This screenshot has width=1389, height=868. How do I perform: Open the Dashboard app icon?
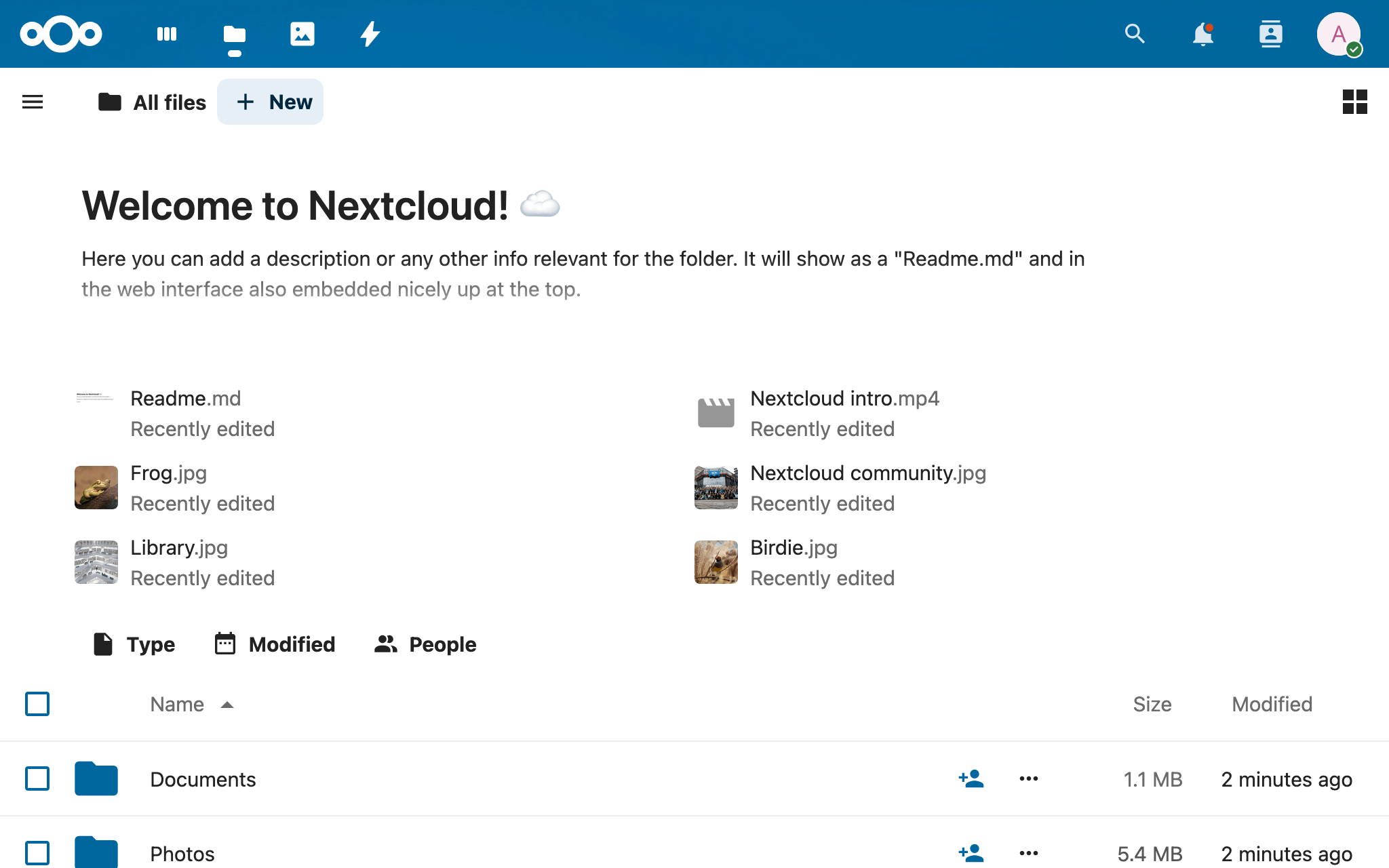point(166,34)
